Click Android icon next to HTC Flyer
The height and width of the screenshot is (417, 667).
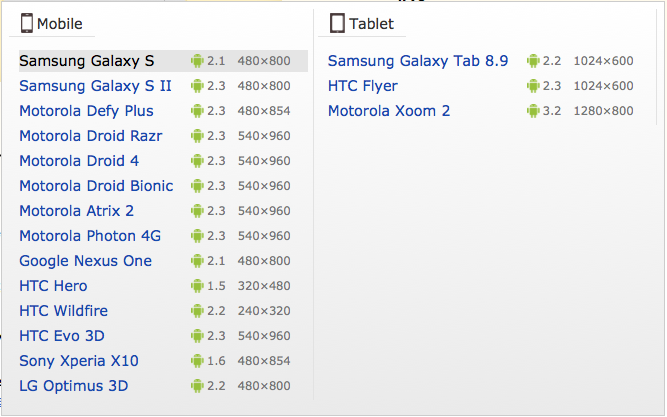click(x=533, y=86)
